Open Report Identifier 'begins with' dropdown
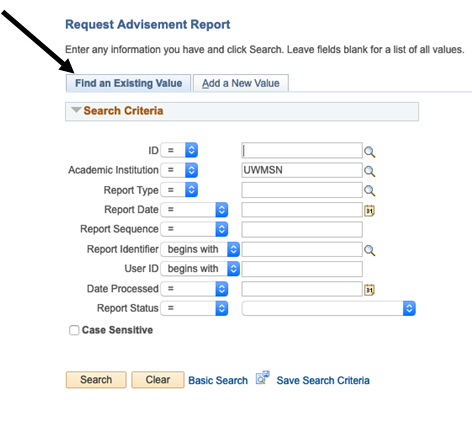The image size is (472, 422). (x=200, y=249)
